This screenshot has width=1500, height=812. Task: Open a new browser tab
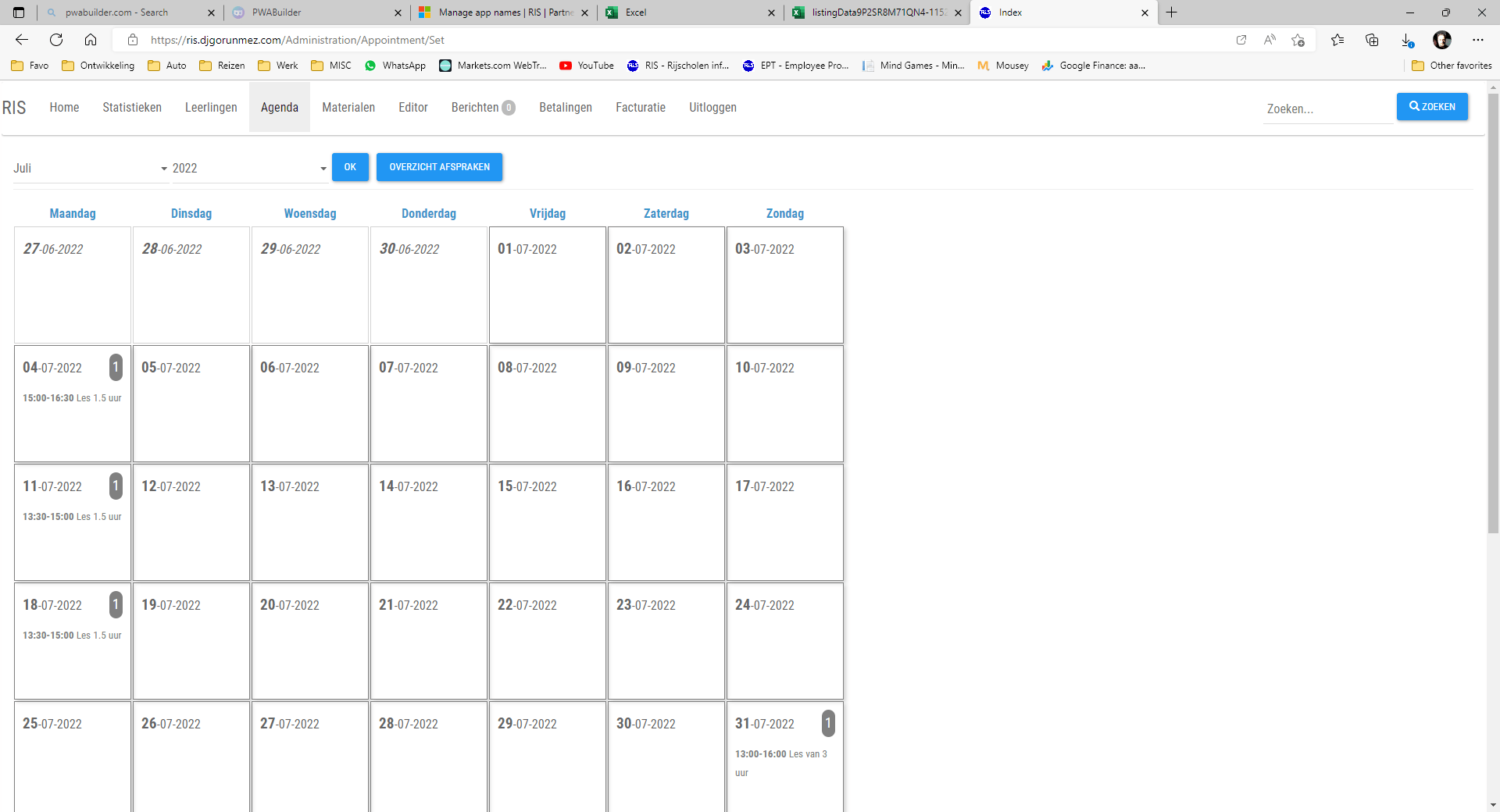click(1171, 12)
